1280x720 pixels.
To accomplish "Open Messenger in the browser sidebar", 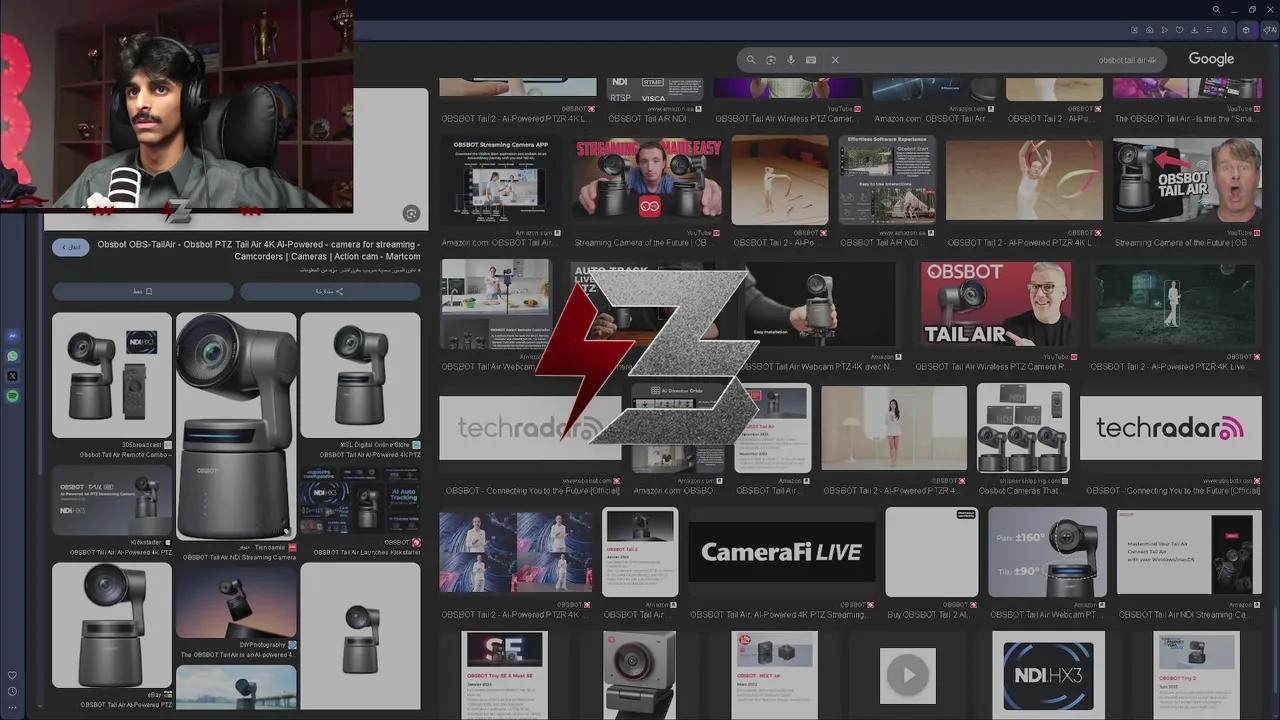I will click(x=12, y=336).
